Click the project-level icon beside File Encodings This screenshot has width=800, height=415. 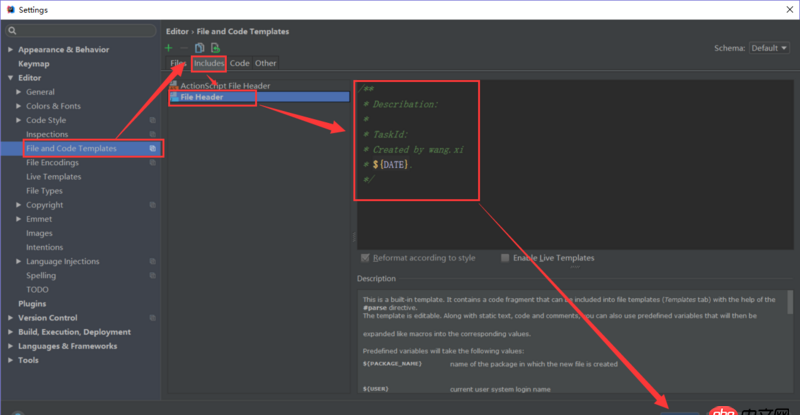coord(152,162)
